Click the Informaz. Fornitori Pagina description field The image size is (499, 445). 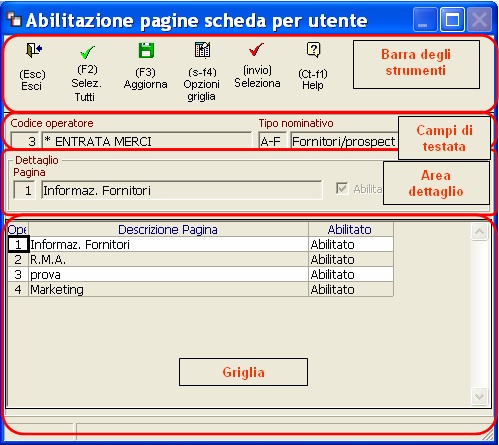click(x=182, y=190)
